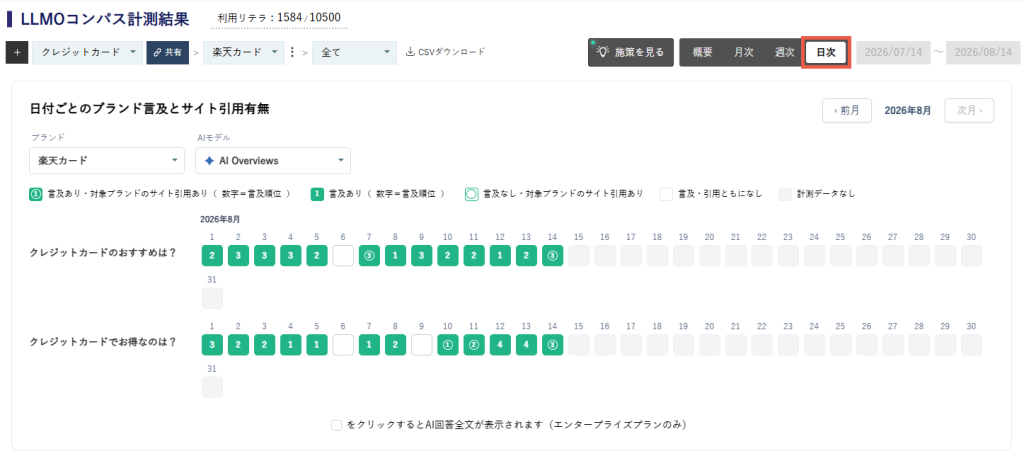This screenshot has width=1024, height=456.
Task: Download data via CSVダウンロード link
Action: [445, 52]
